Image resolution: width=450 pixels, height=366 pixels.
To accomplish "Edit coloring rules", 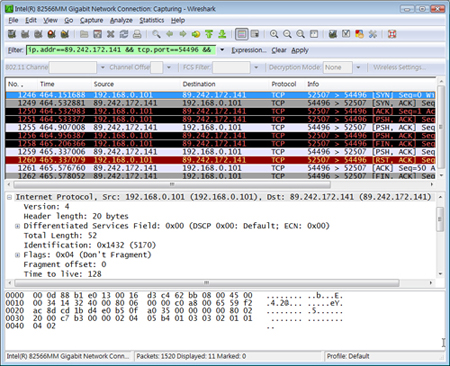I will coord(359,34).
